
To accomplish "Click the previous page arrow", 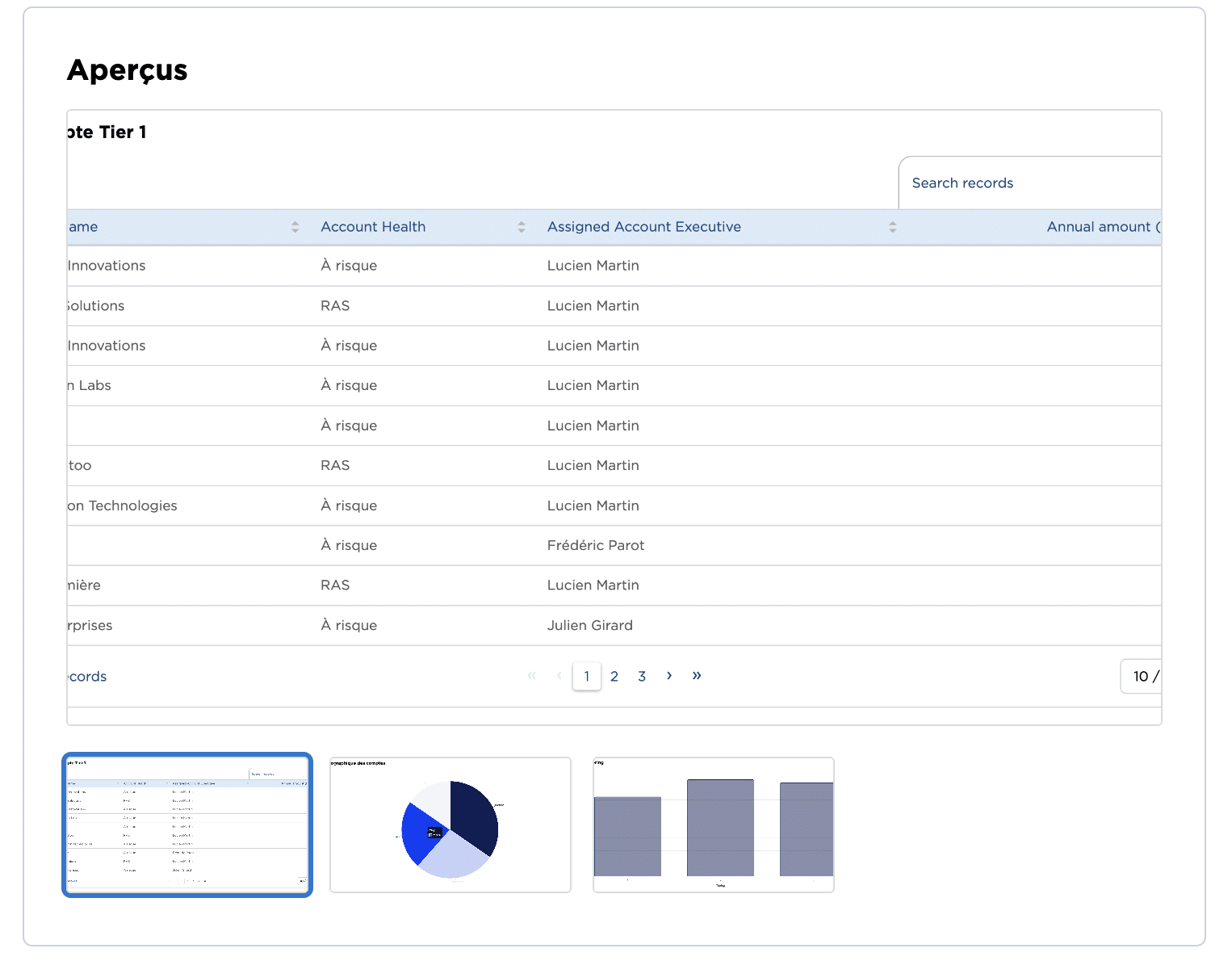I will pyautogui.click(x=559, y=676).
